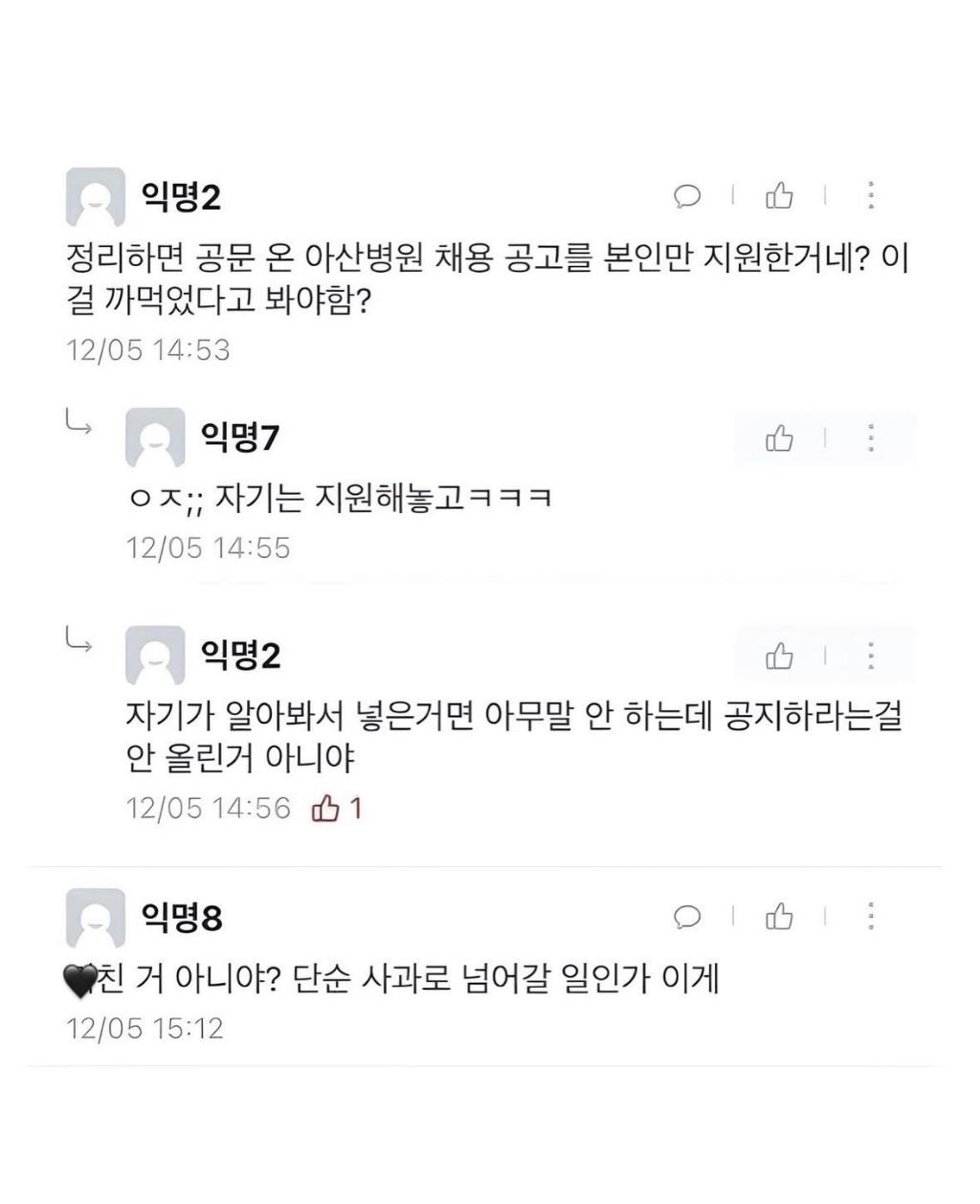Like the 익명2 reply comment
The height and width of the screenshot is (1204, 980).
[779, 657]
